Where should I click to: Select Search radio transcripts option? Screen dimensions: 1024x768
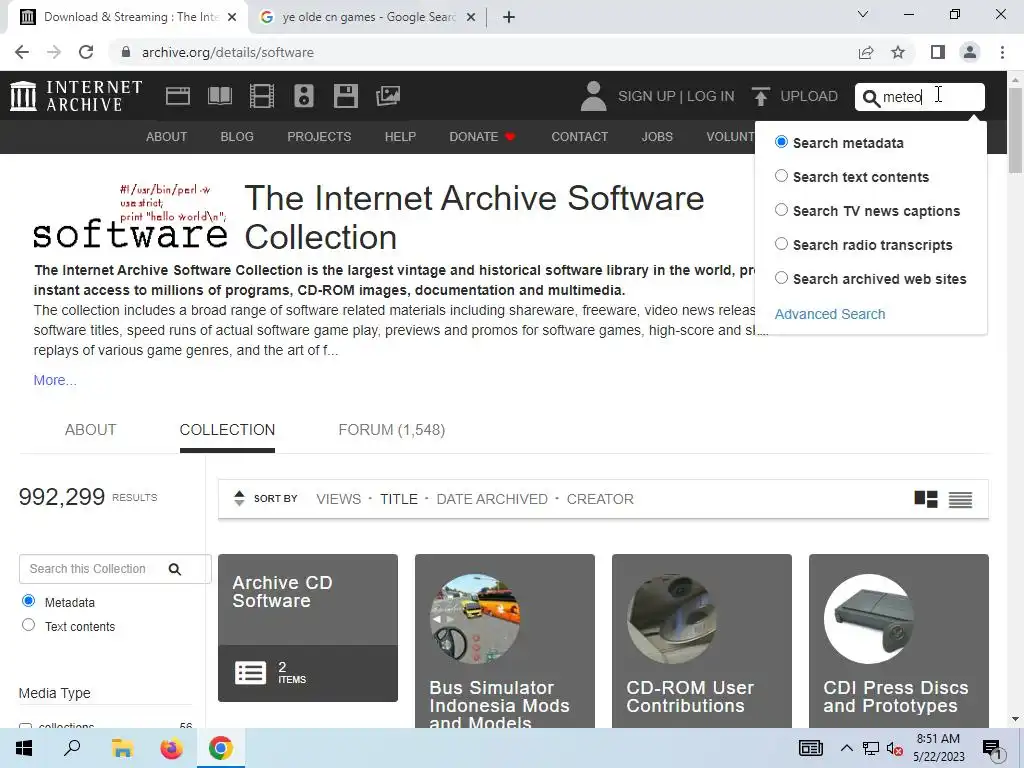(781, 244)
